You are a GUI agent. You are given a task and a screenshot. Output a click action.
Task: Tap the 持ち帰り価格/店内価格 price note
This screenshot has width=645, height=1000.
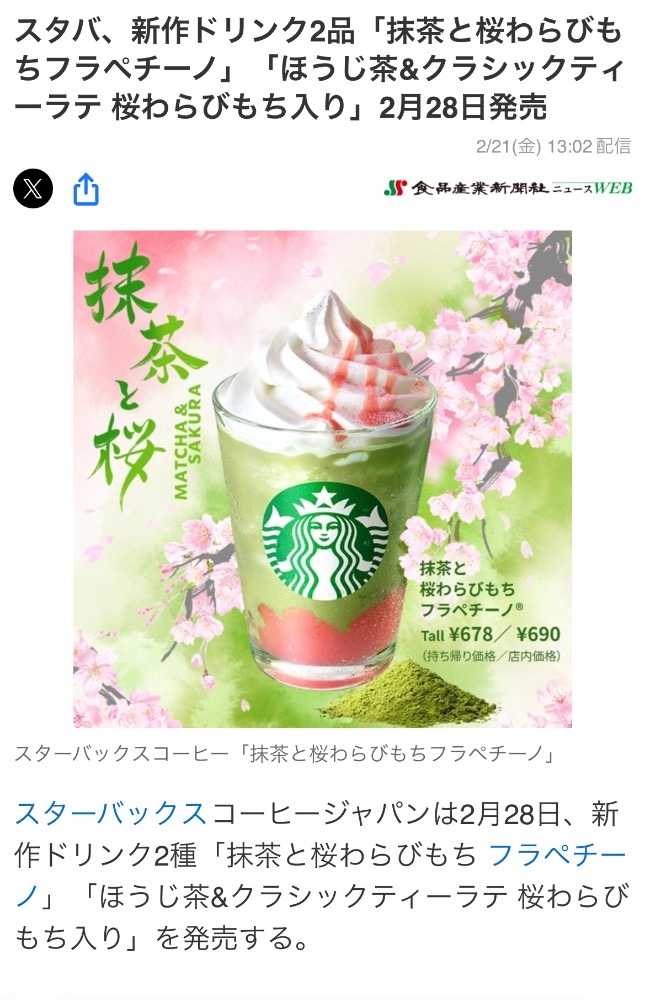491,656
